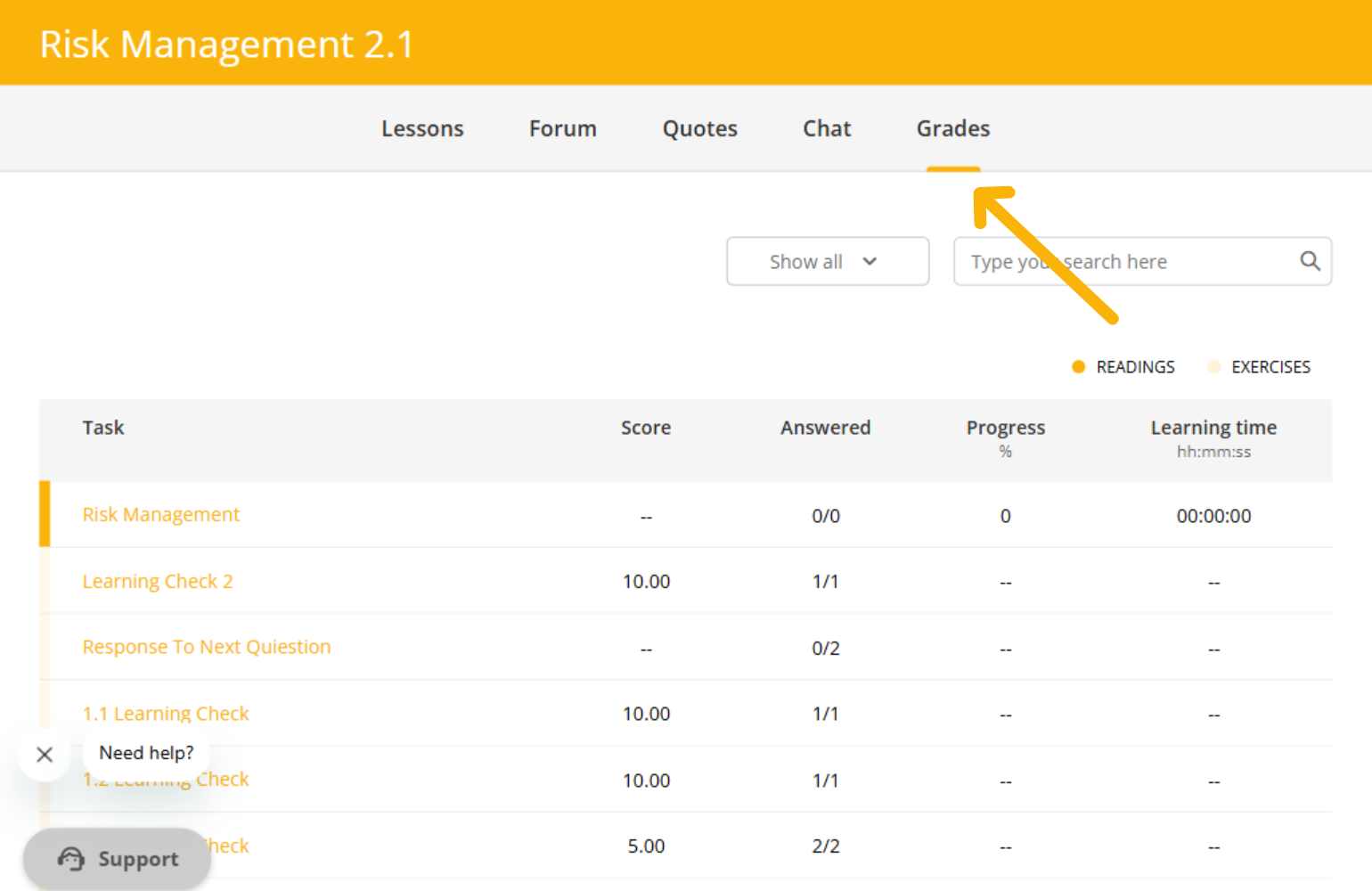Open the 1.1 Learning Check link
The image size is (1372, 891).
click(x=166, y=714)
